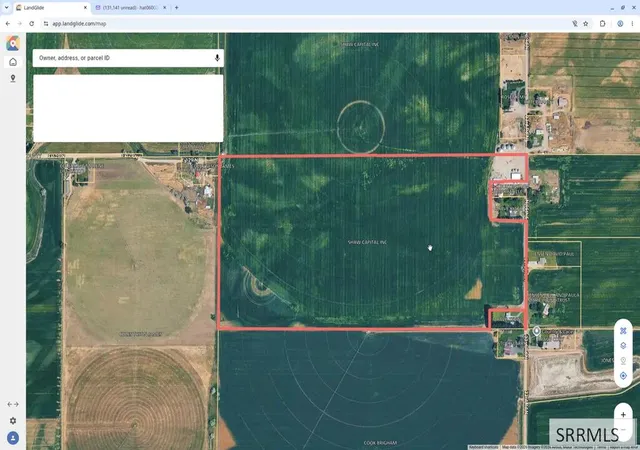Close the LandGlide browser tab
640x450 pixels.
[85, 7]
